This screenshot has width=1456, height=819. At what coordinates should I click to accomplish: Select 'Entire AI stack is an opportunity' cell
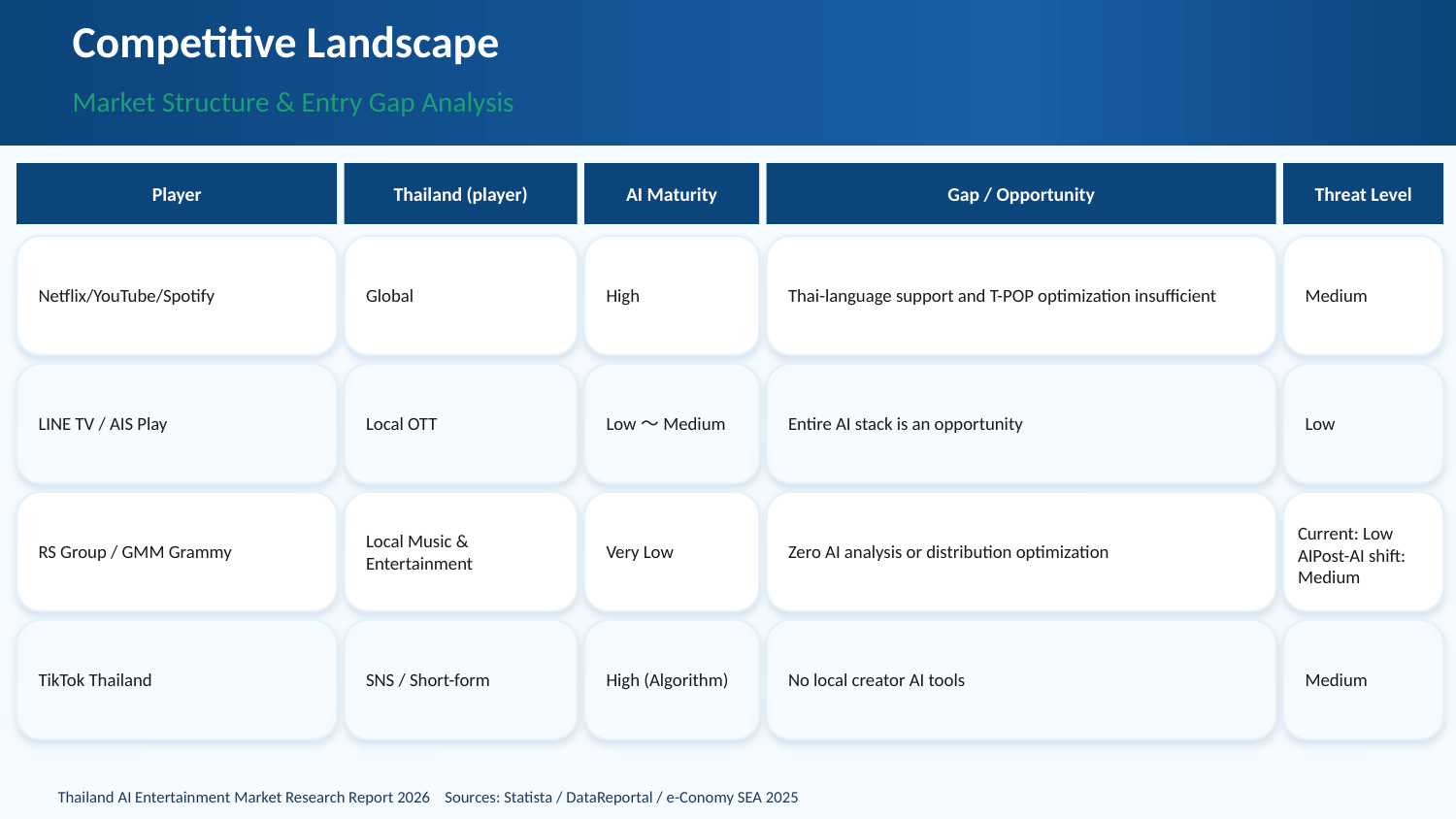tap(1021, 424)
